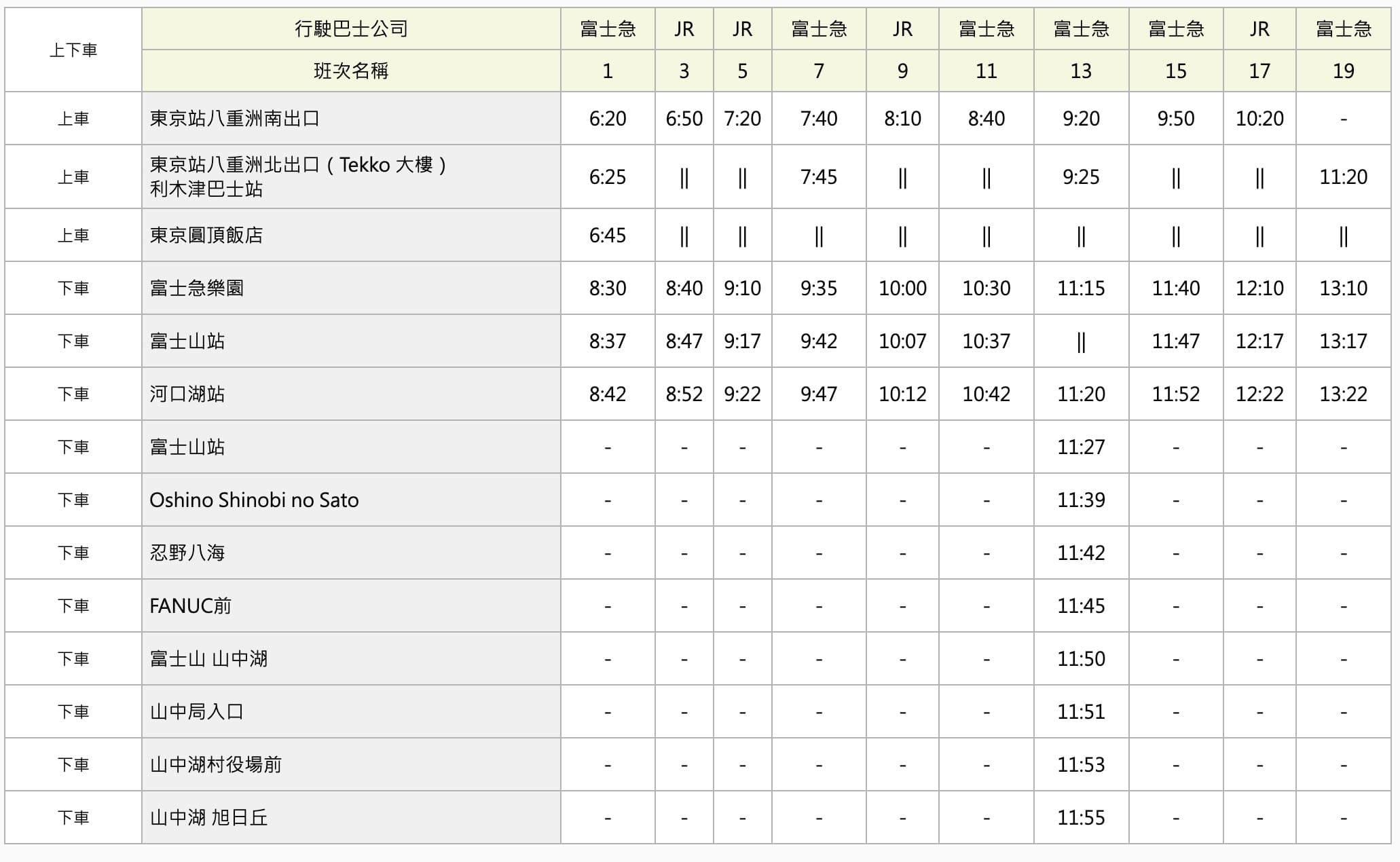
Task: Click trip number 13 header
Action: click(1081, 71)
